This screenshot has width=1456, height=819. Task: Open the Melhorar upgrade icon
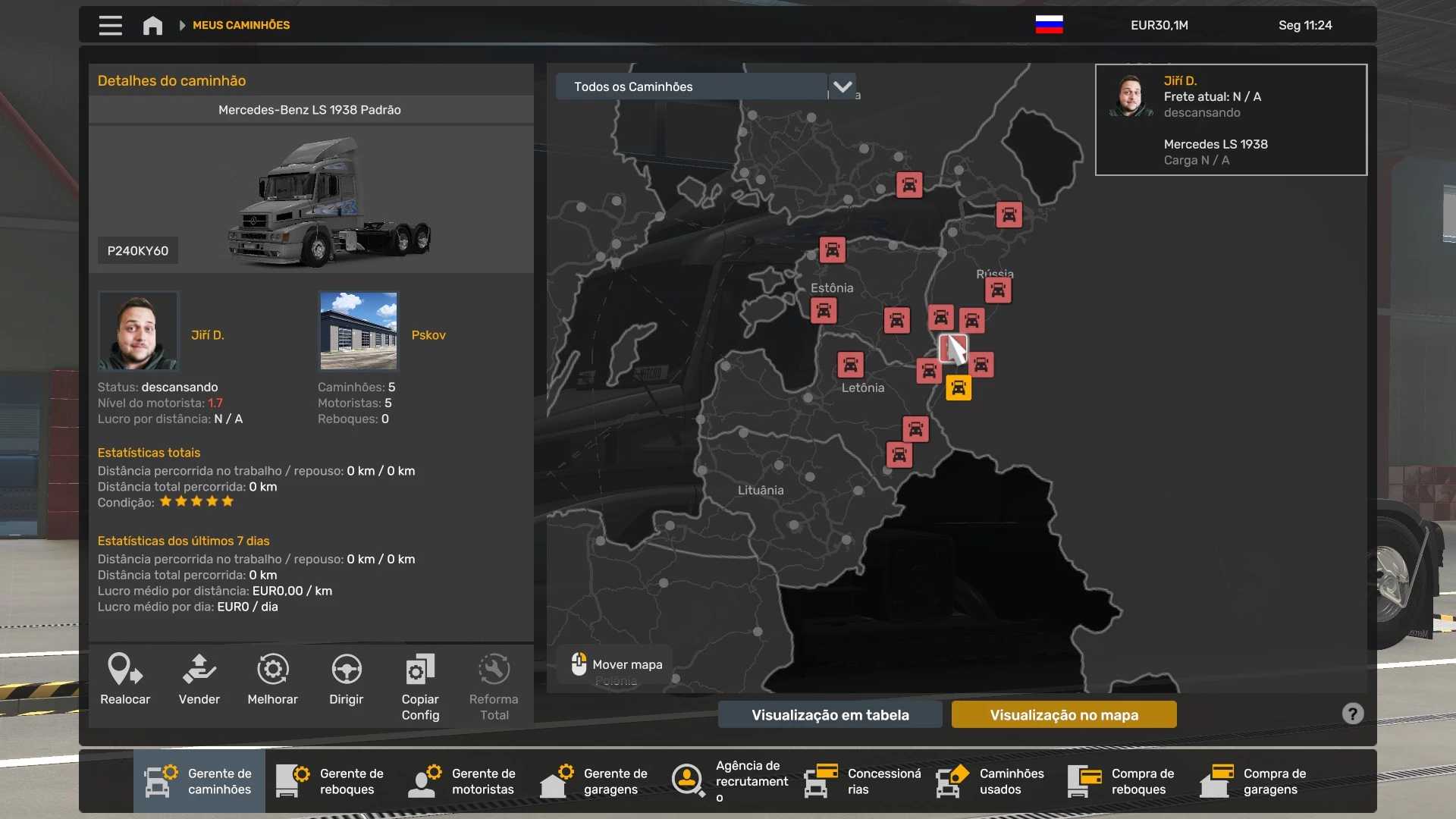coord(272,670)
